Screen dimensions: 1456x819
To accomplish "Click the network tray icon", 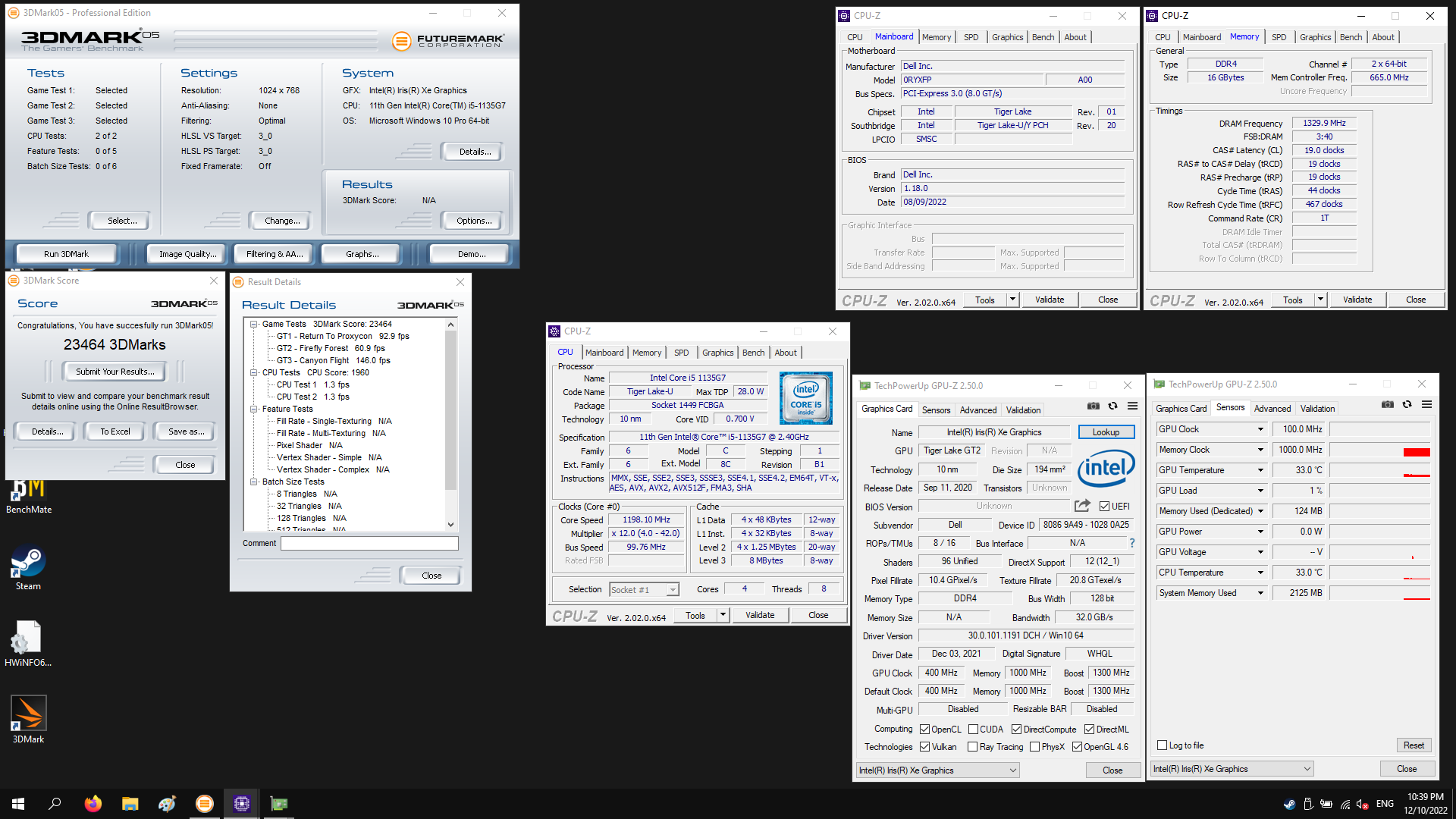I will pos(1345,804).
